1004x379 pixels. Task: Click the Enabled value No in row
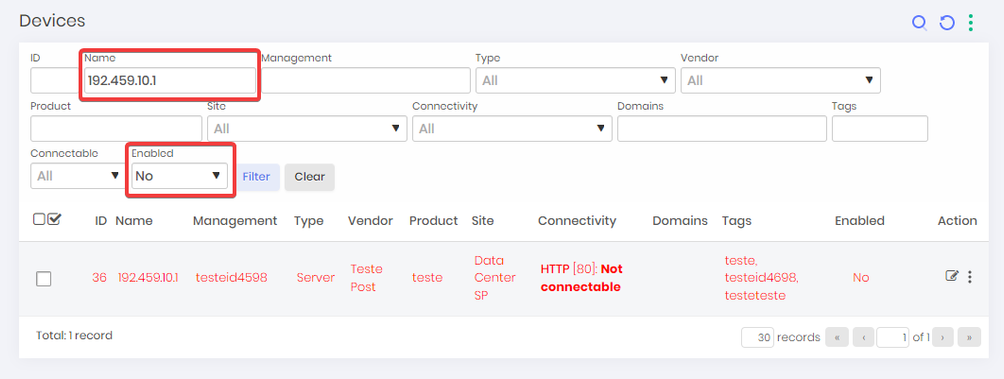pos(861,277)
